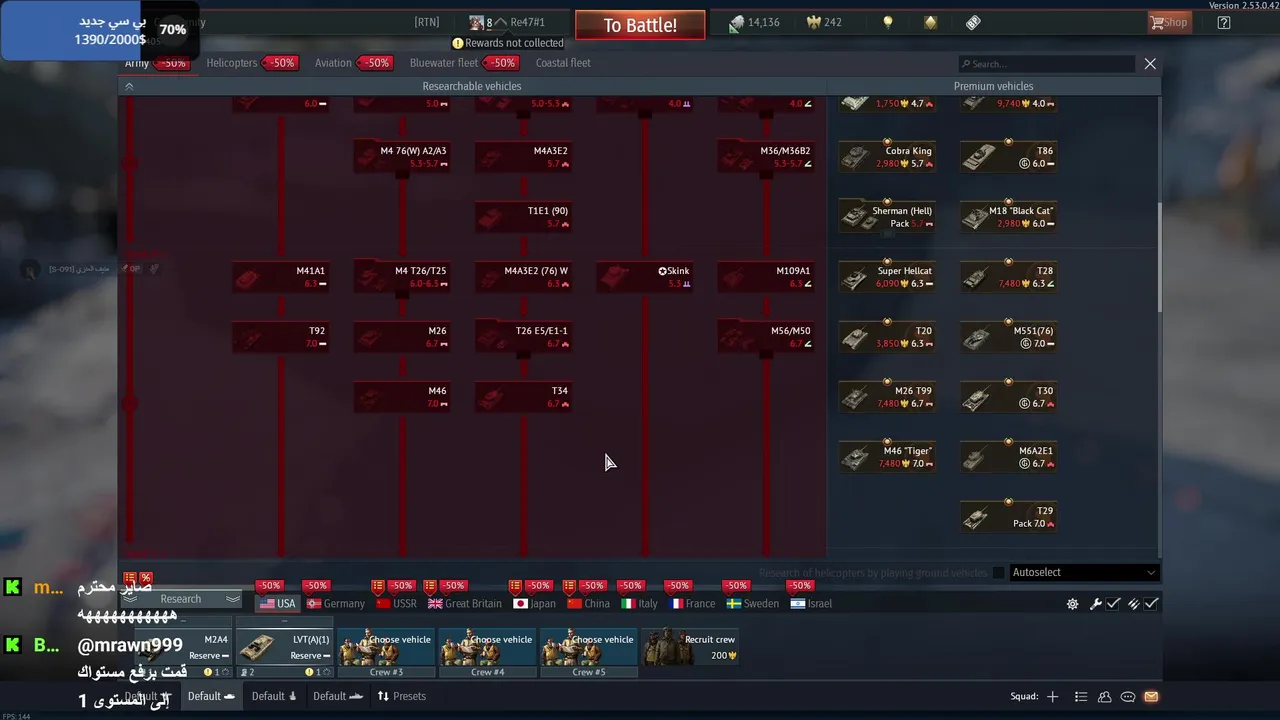1280x720 pixels.
Task: Select the France nation tab
Action: pyautogui.click(x=692, y=604)
